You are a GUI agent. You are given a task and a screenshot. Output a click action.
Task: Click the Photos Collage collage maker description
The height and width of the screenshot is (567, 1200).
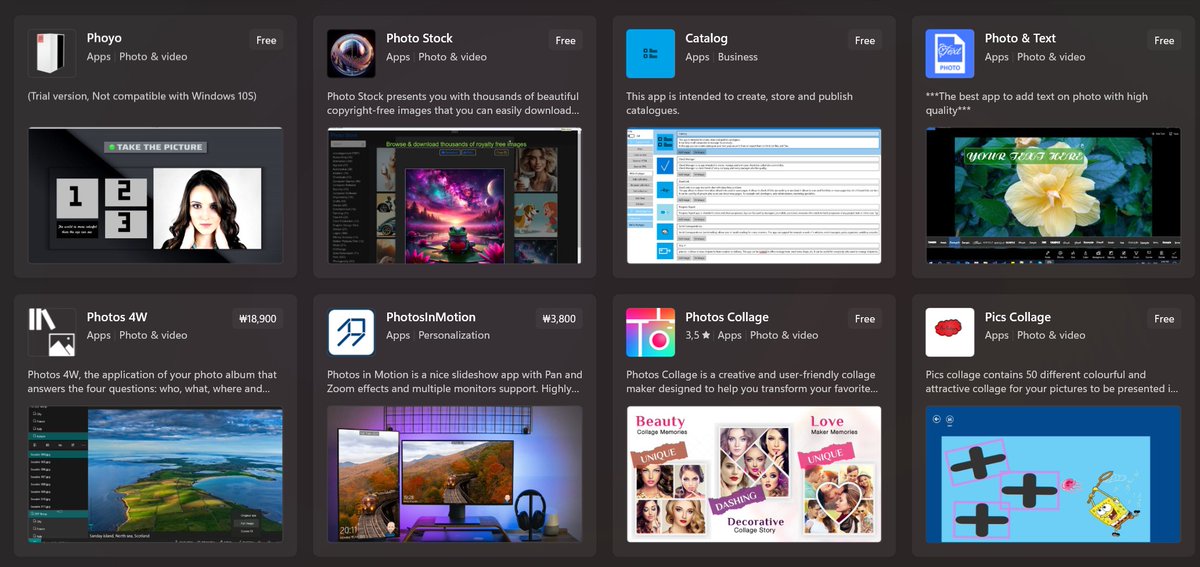point(752,382)
